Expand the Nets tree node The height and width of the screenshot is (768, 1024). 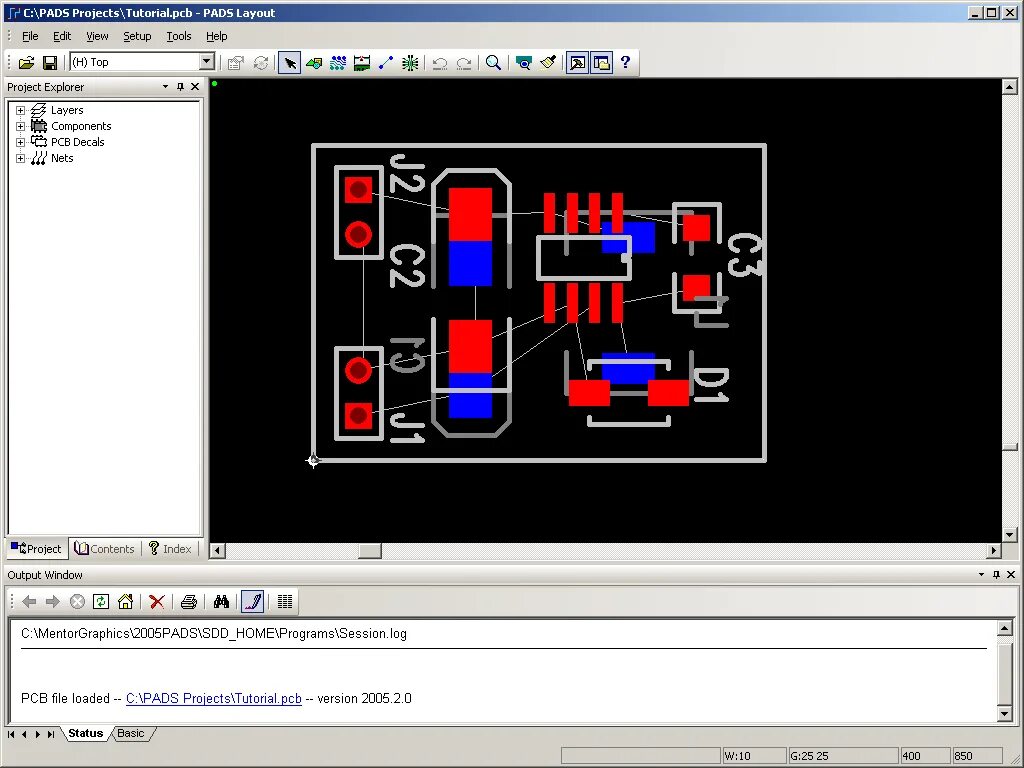click(20, 158)
